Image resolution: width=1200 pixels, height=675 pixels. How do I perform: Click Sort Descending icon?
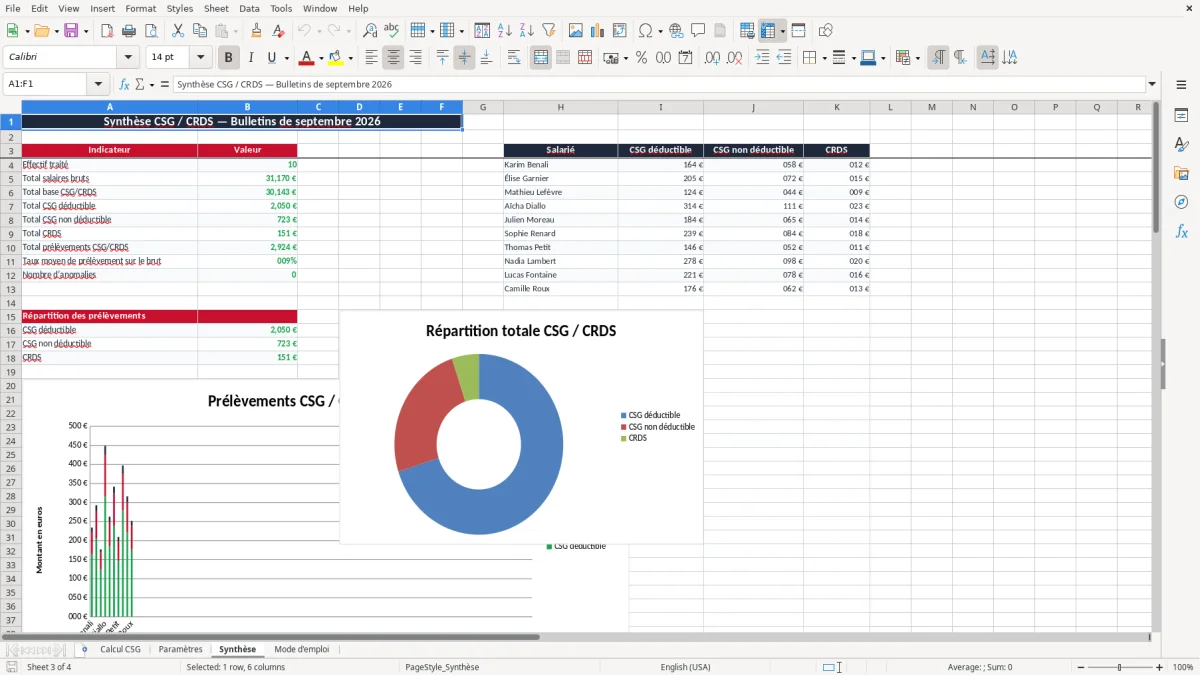527,31
